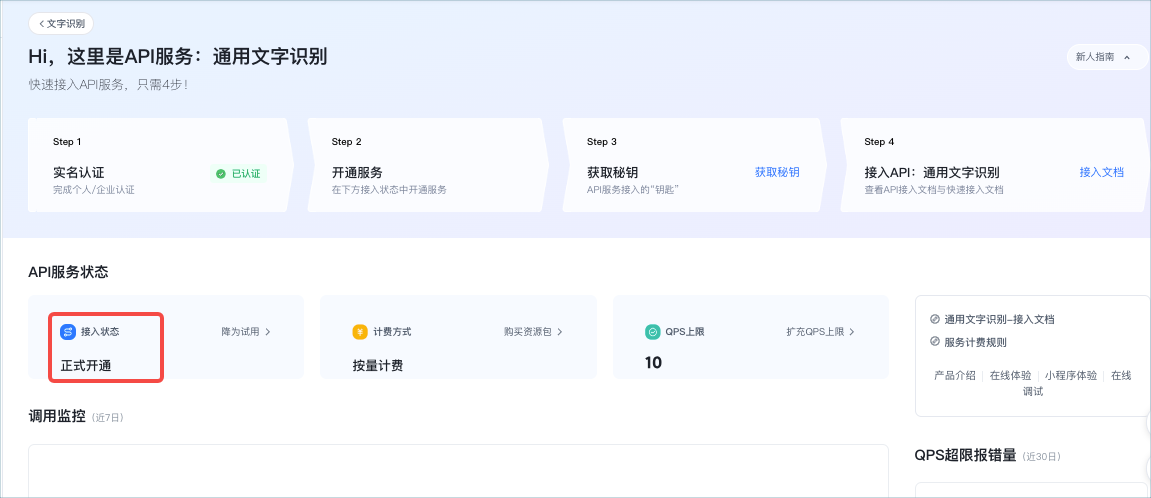Open 通用文字识别-接入文档 link

(x=1000, y=320)
